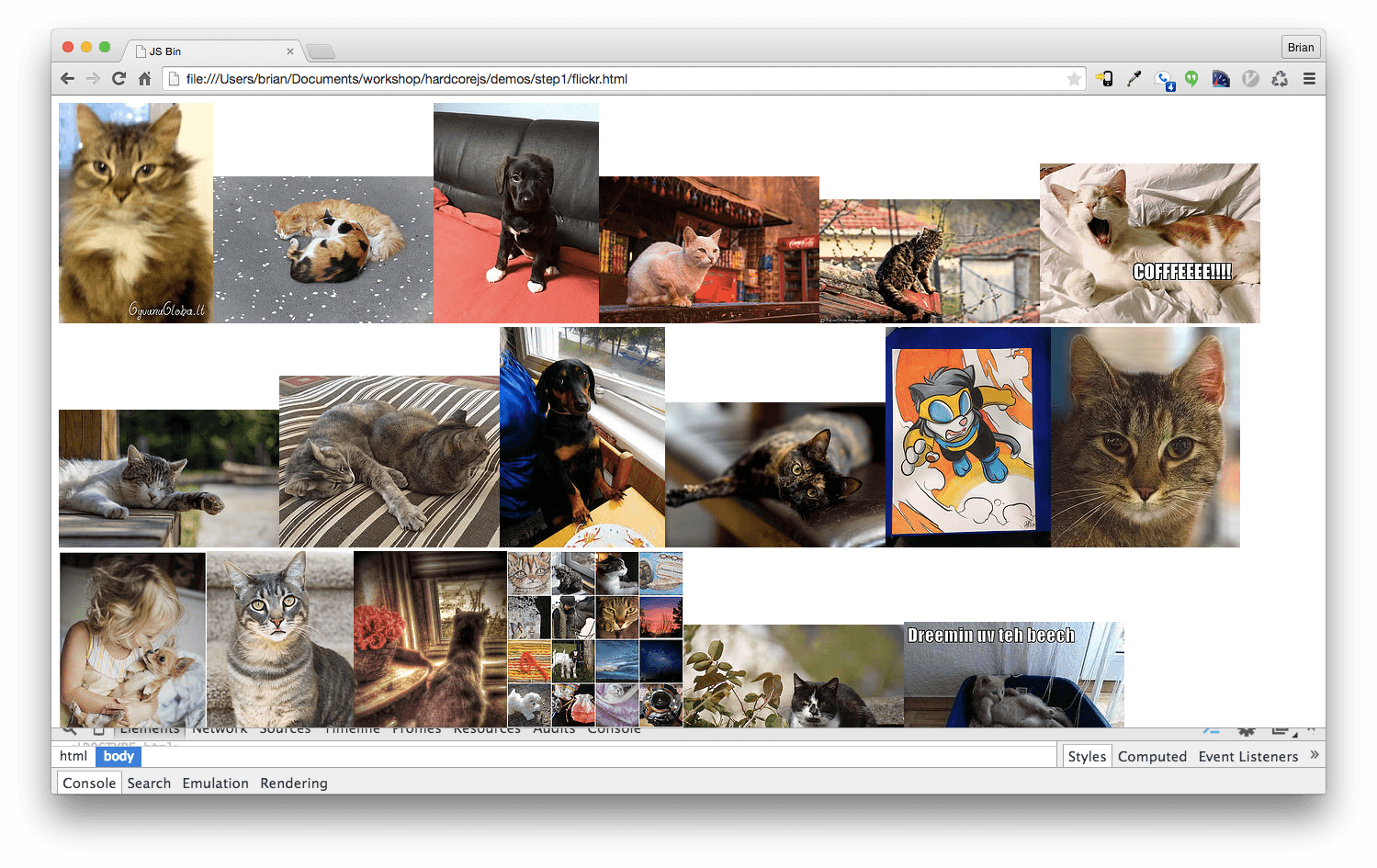Open the eyedropper color picker extension
This screenshot has height=868, width=1377.
click(1134, 79)
